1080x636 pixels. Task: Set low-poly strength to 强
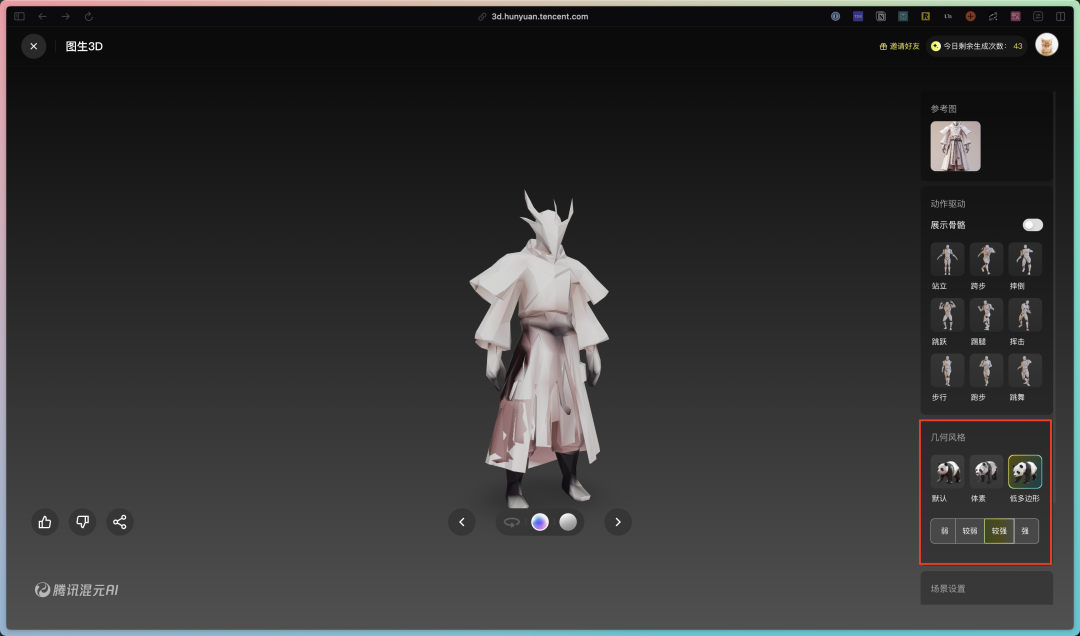[x=1026, y=531]
